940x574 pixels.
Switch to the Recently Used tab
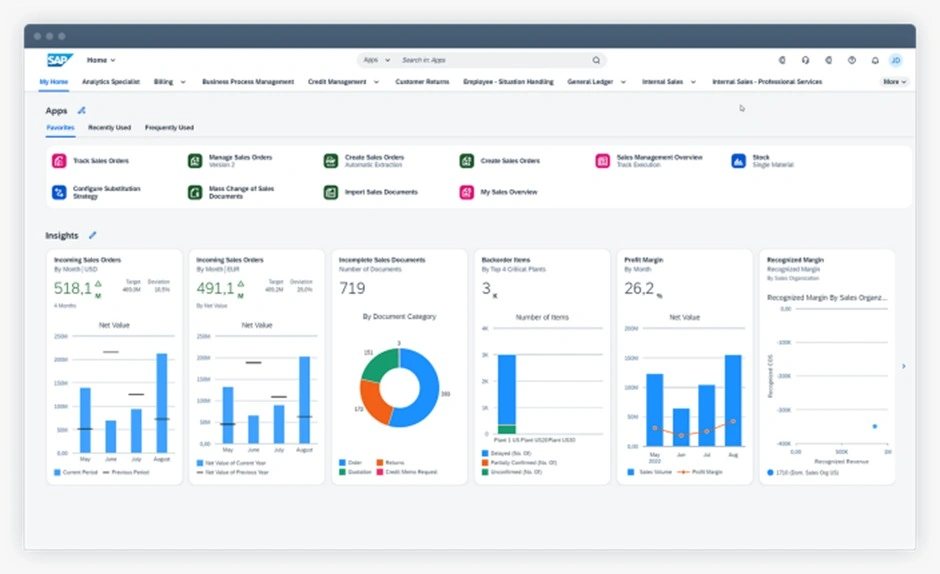[109, 128]
